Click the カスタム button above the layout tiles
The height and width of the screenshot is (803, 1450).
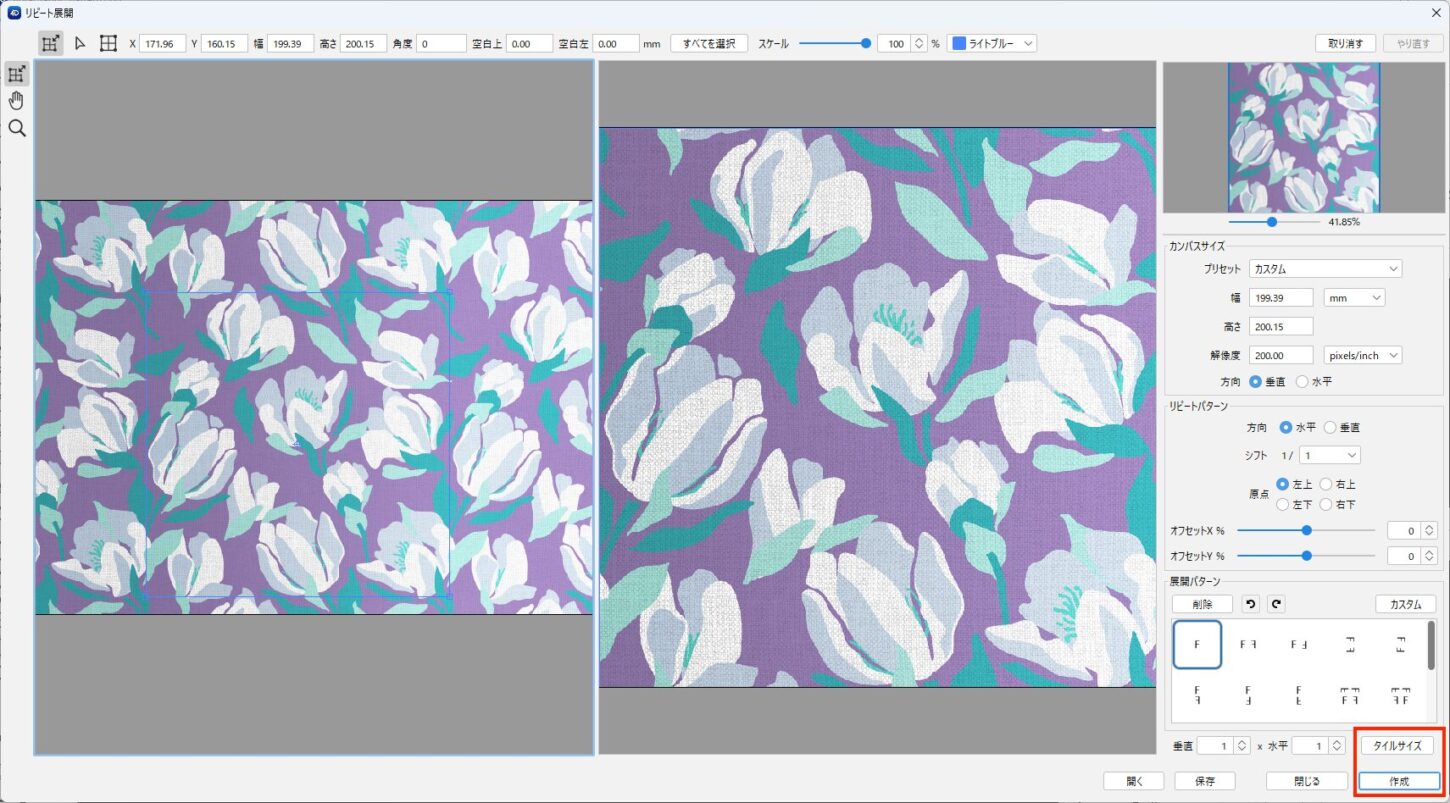pyautogui.click(x=1406, y=604)
